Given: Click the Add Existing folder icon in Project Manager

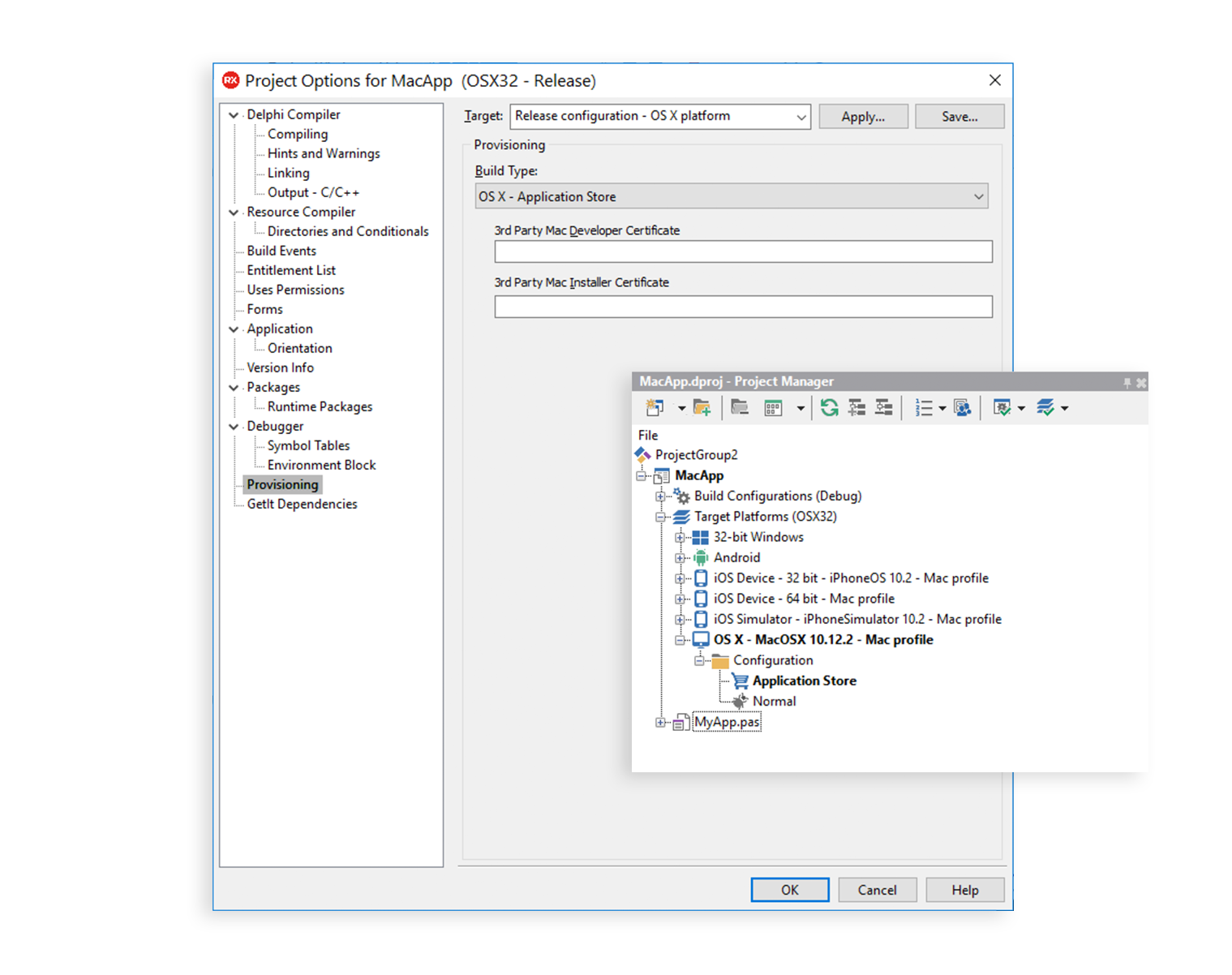Looking at the screenshot, I should pos(702,408).
